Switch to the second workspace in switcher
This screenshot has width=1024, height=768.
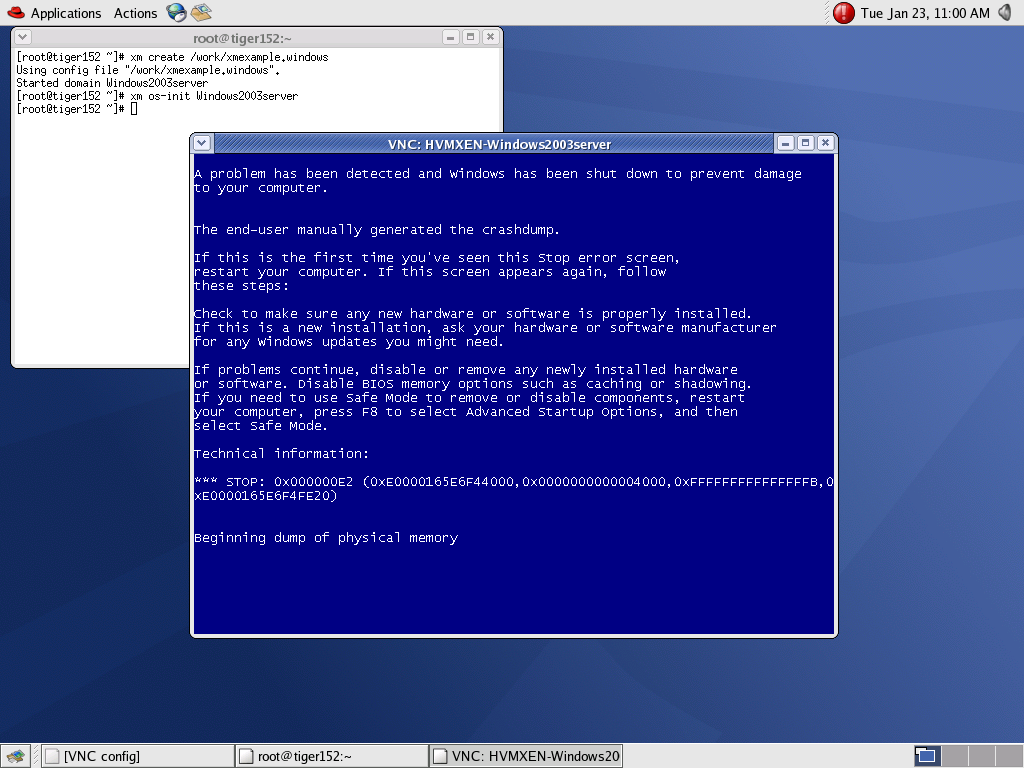tap(954, 756)
